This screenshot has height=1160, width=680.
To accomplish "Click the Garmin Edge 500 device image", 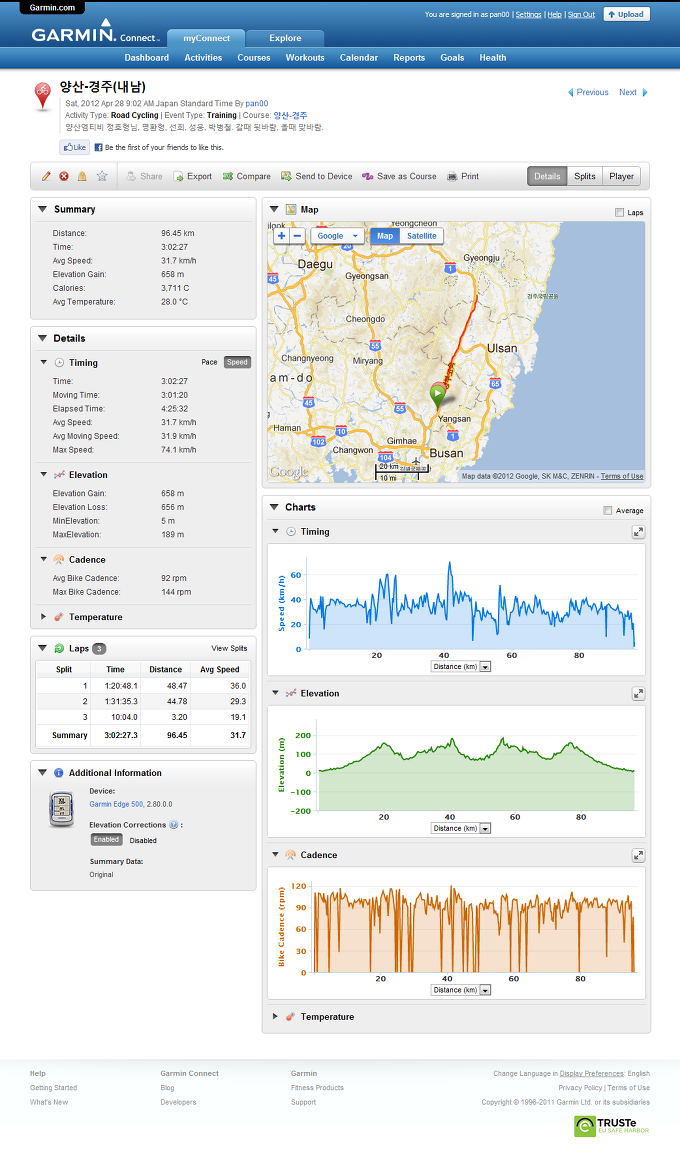I will [61, 809].
